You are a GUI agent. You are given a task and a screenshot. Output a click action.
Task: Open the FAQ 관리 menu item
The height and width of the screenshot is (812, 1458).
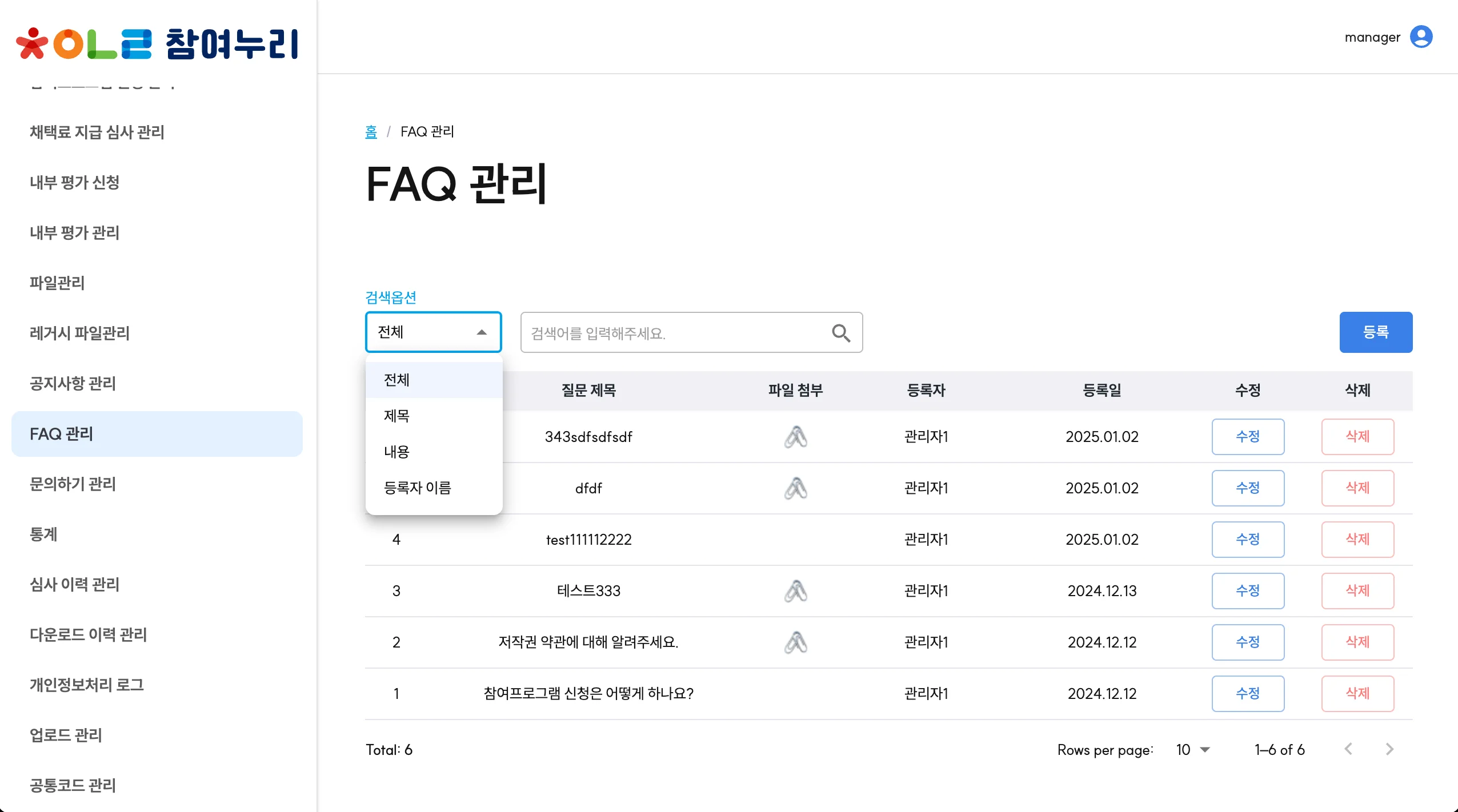pyautogui.click(x=62, y=434)
